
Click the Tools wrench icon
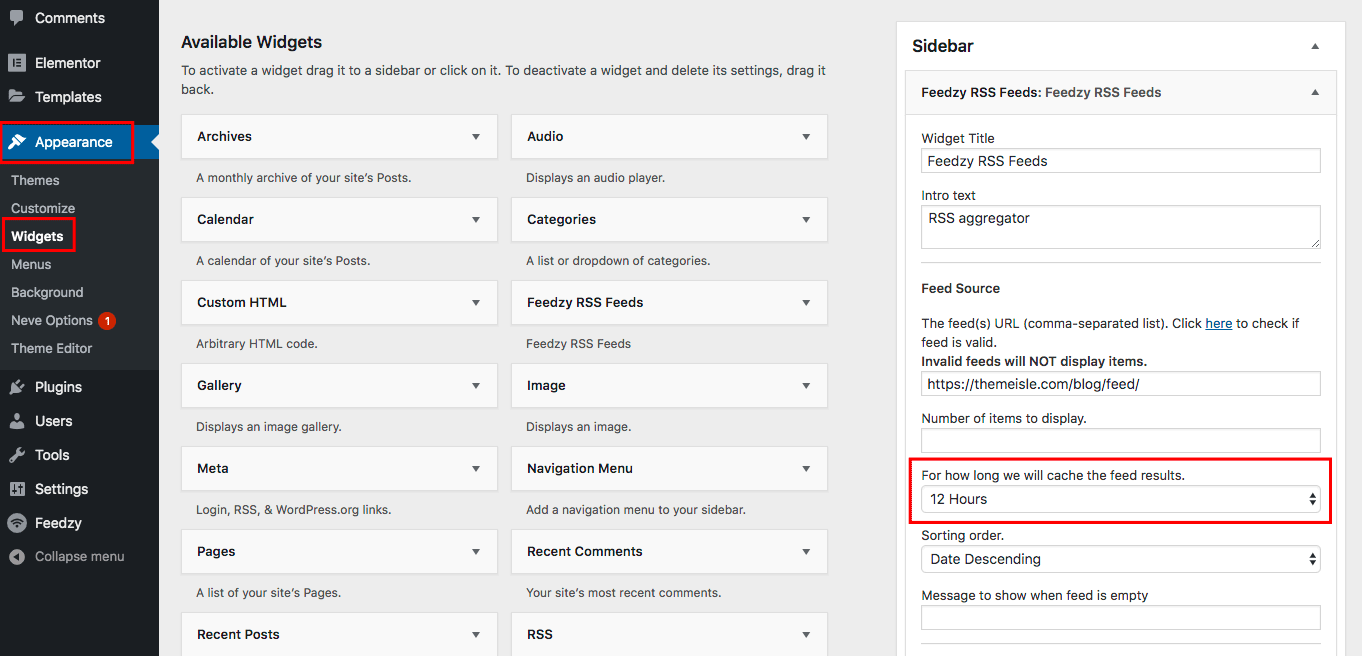tap(17, 455)
